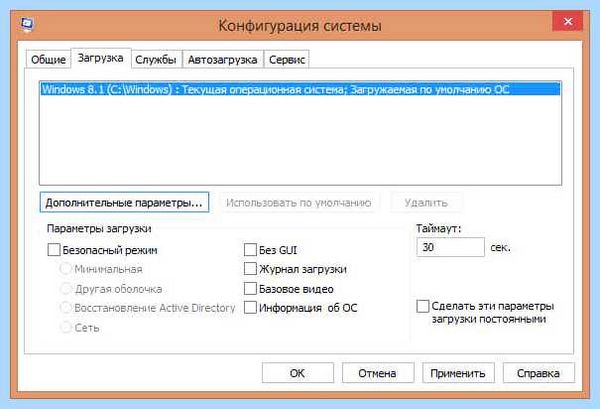Choose the Минимальная radio option

(x=65, y=269)
